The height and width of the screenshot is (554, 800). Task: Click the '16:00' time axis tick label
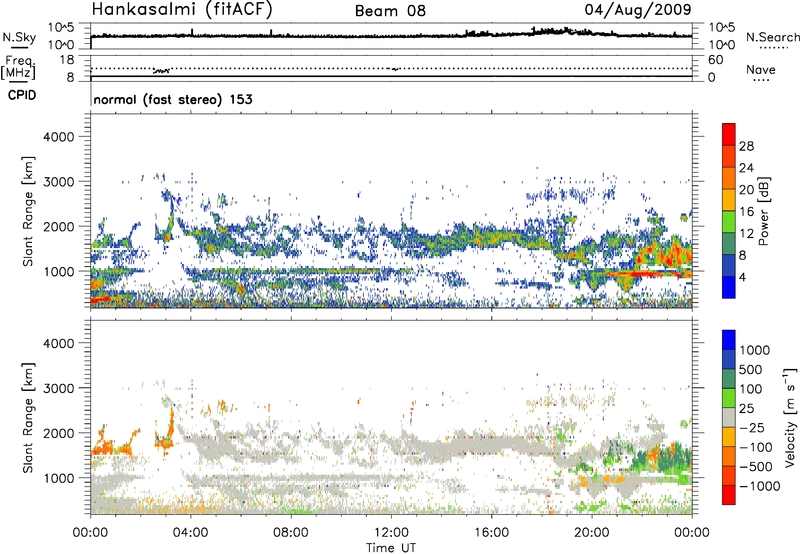[491, 533]
